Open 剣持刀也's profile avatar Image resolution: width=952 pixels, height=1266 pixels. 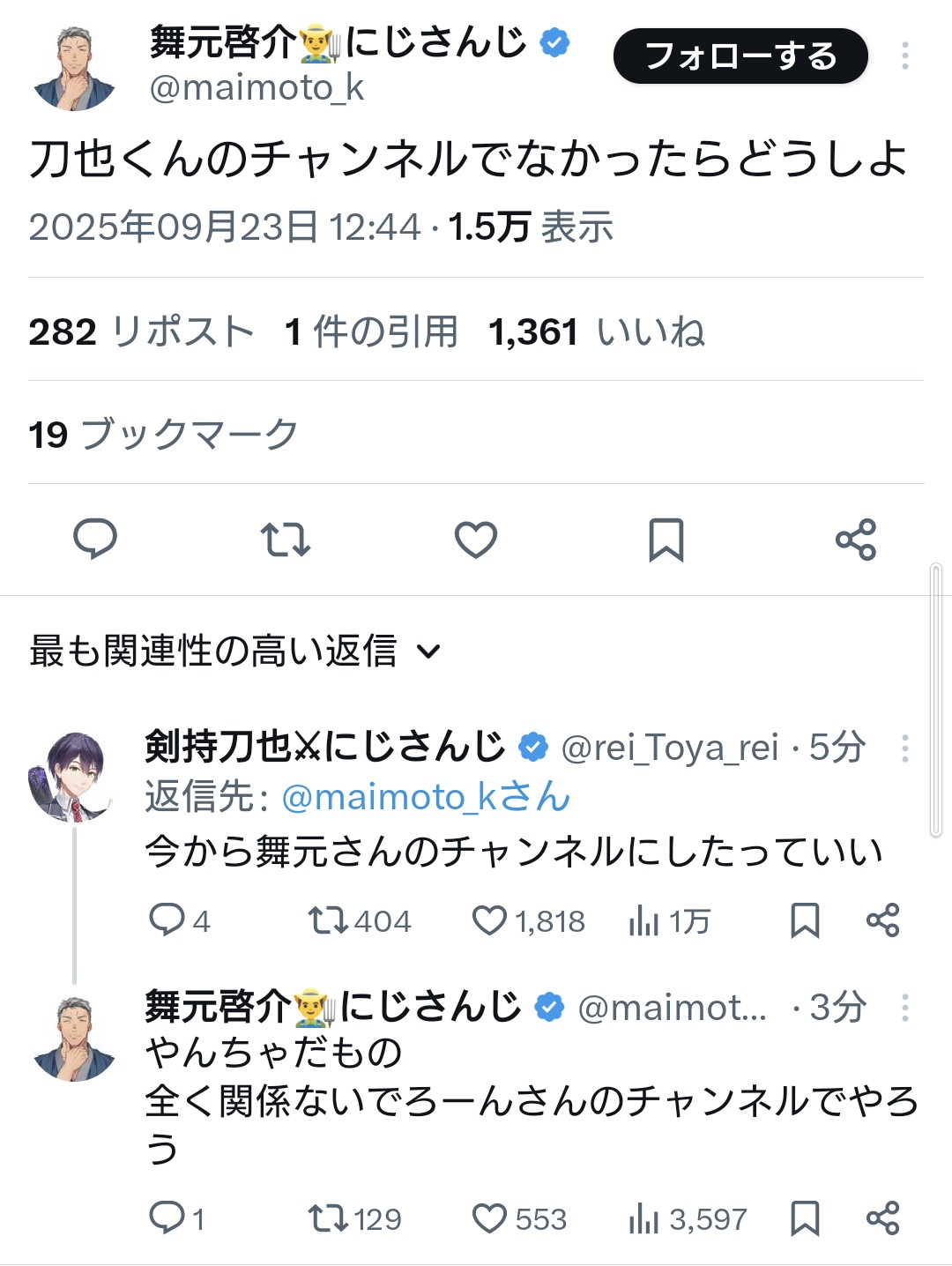[x=71, y=776]
